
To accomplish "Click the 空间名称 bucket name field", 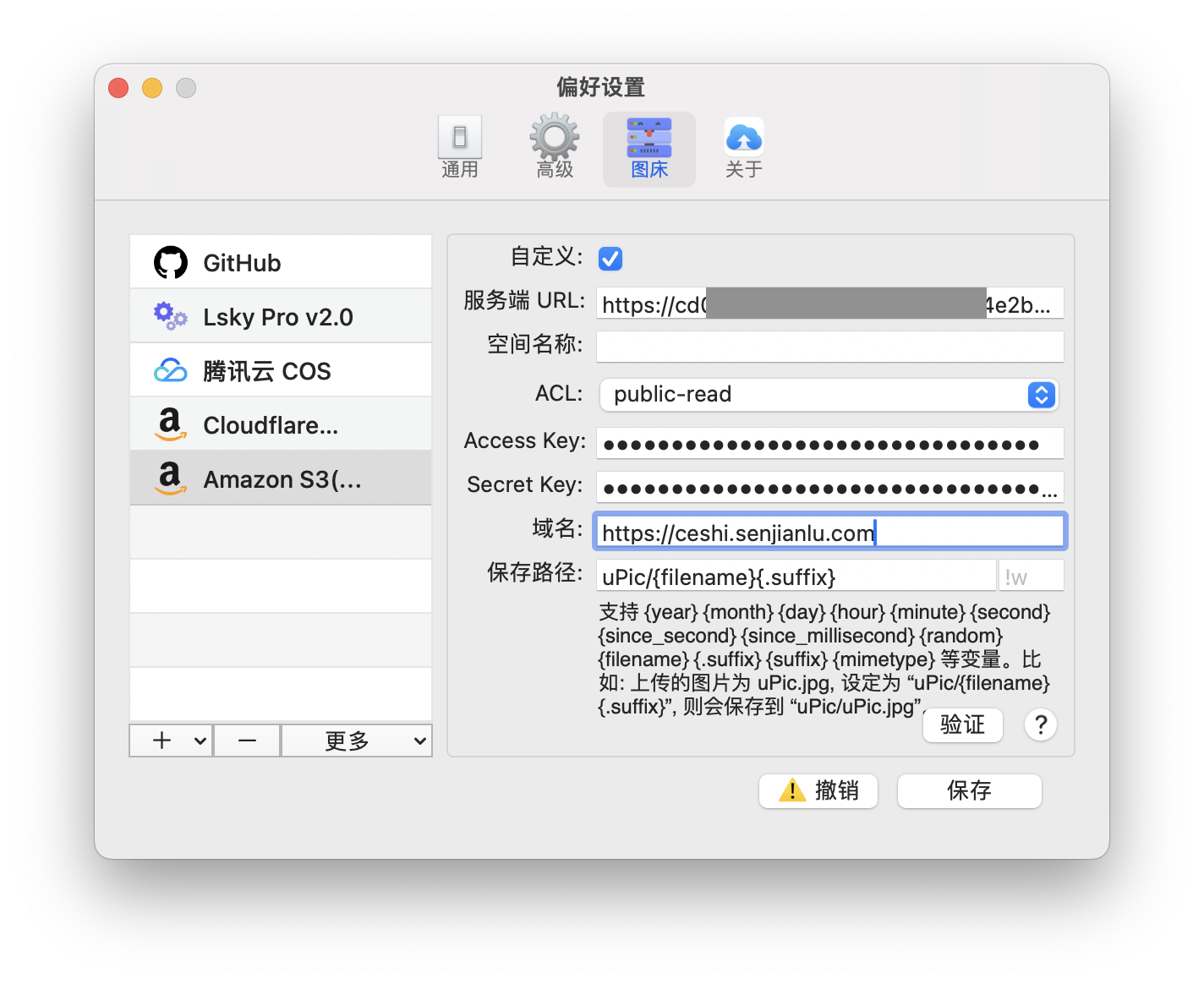I will pos(830,347).
